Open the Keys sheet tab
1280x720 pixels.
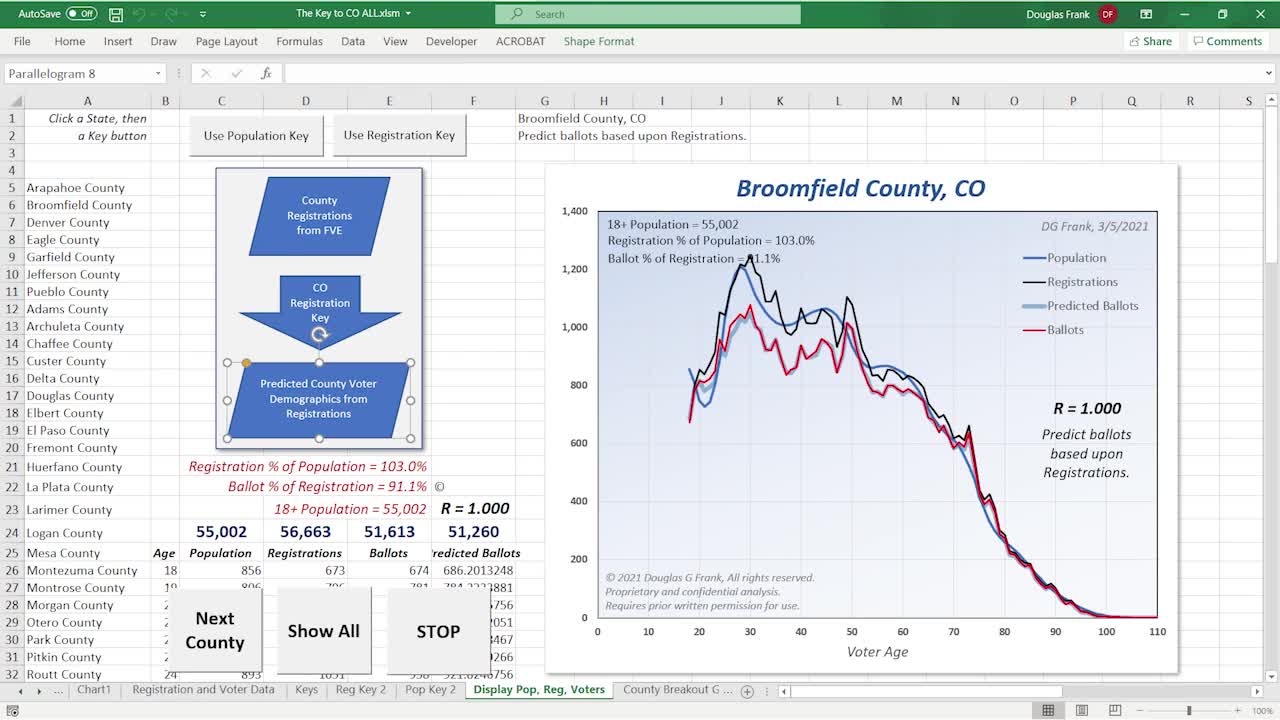point(306,690)
